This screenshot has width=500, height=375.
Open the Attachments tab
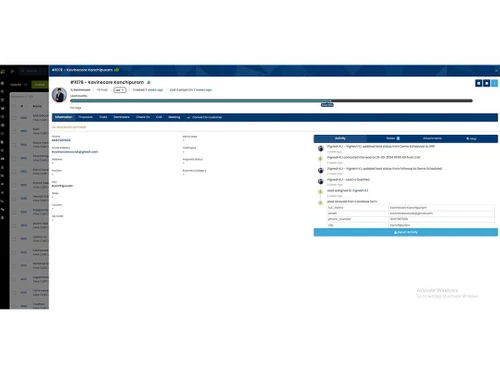pyautogui.click(x=432, y=138)
